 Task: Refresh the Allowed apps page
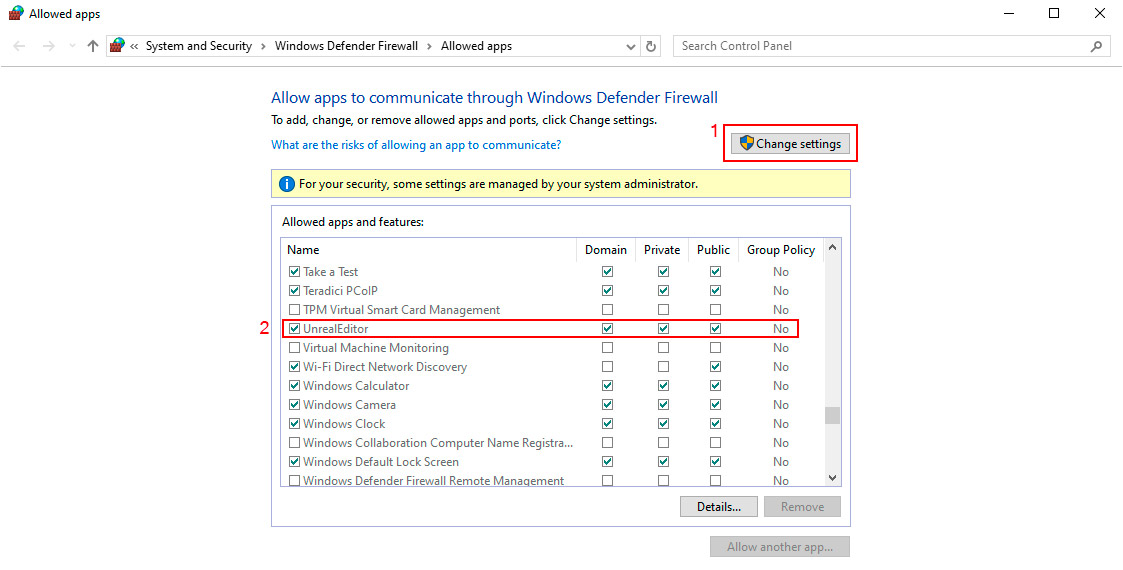(652, 46)
